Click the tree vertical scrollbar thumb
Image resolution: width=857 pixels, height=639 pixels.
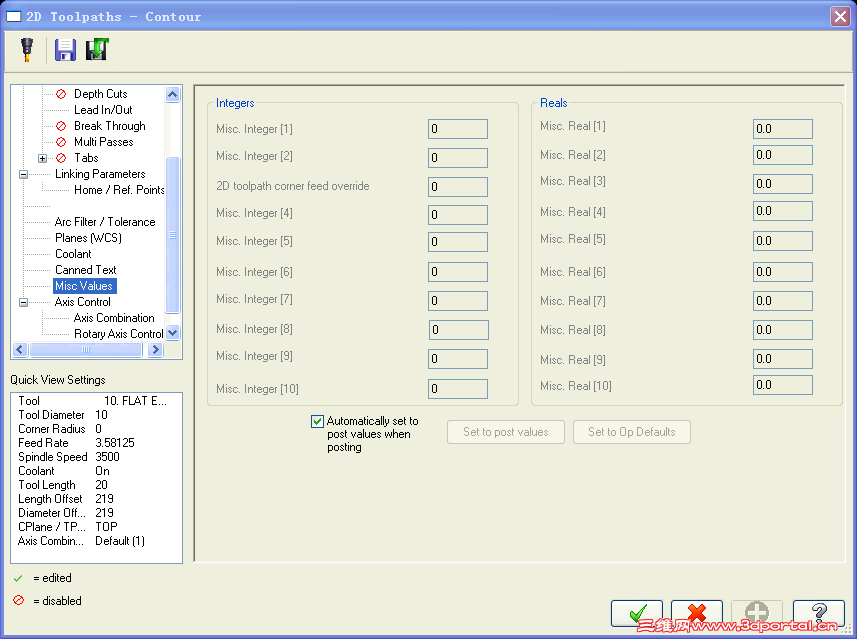tap(172, 235)
